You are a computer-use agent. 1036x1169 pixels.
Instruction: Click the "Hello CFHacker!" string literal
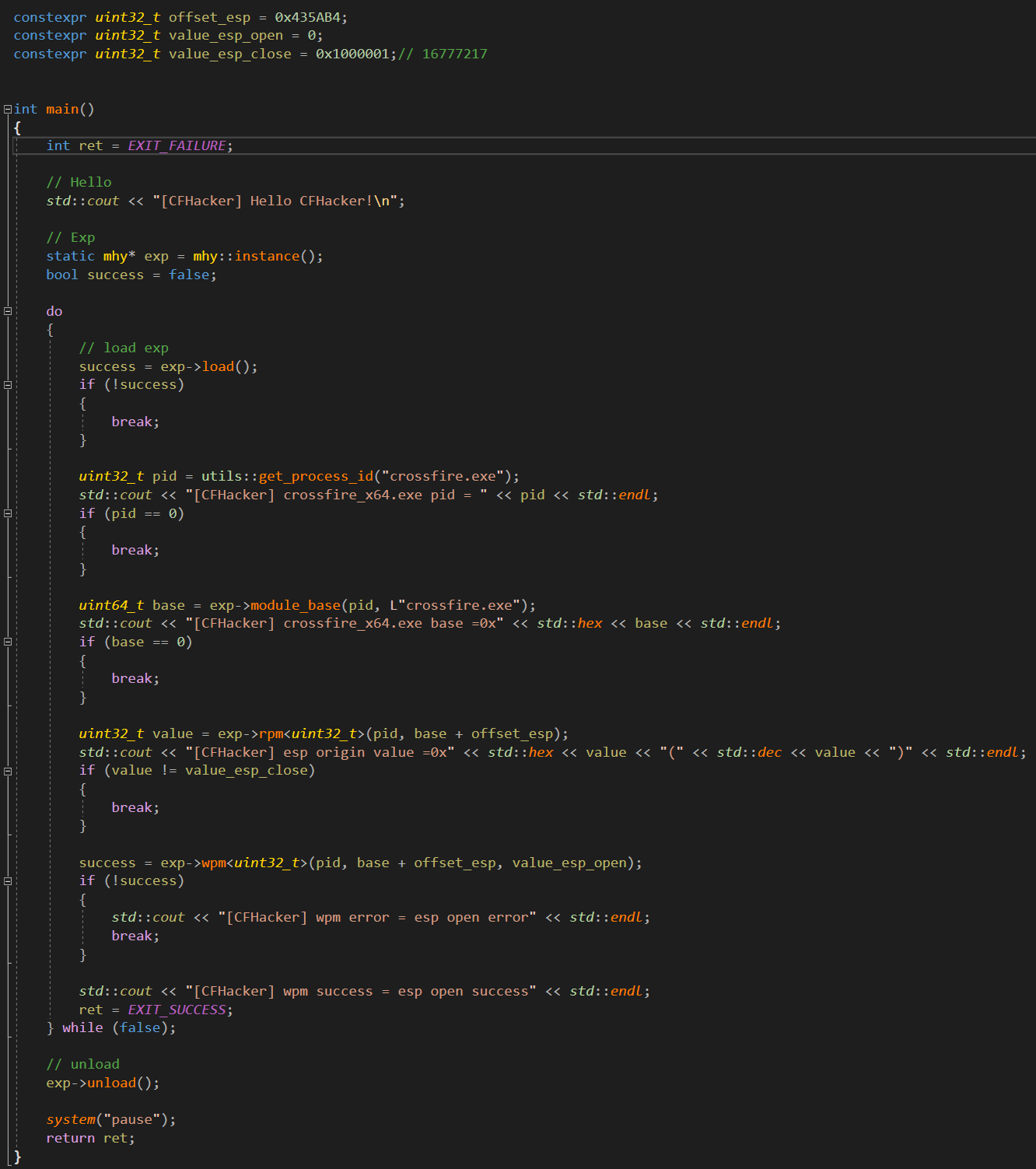click(278, 201)
